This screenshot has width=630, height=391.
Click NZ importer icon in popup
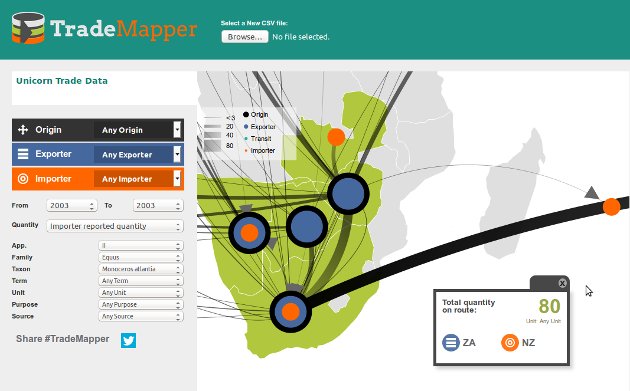coord(510,343)
